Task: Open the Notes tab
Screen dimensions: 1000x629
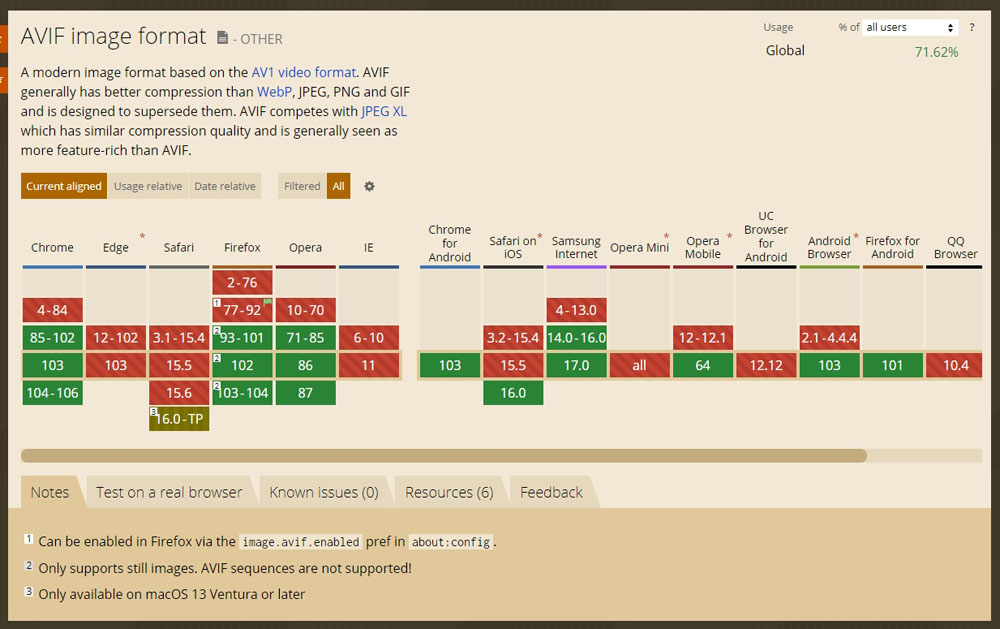Action: pyautogui.click(x=50, y=492)
